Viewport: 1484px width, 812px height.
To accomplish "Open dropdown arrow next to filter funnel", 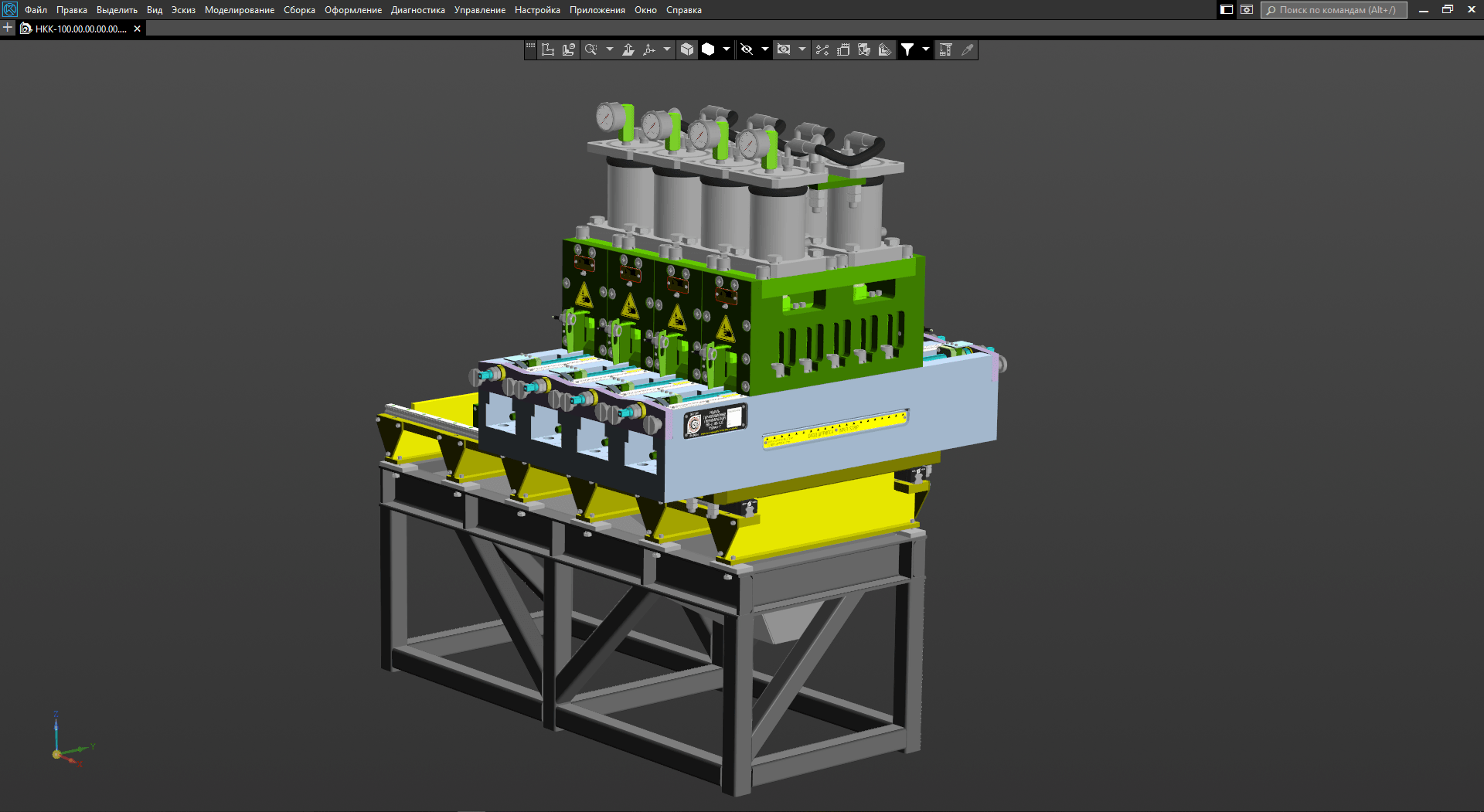I will pyautogui.click(x=926, y=49).
